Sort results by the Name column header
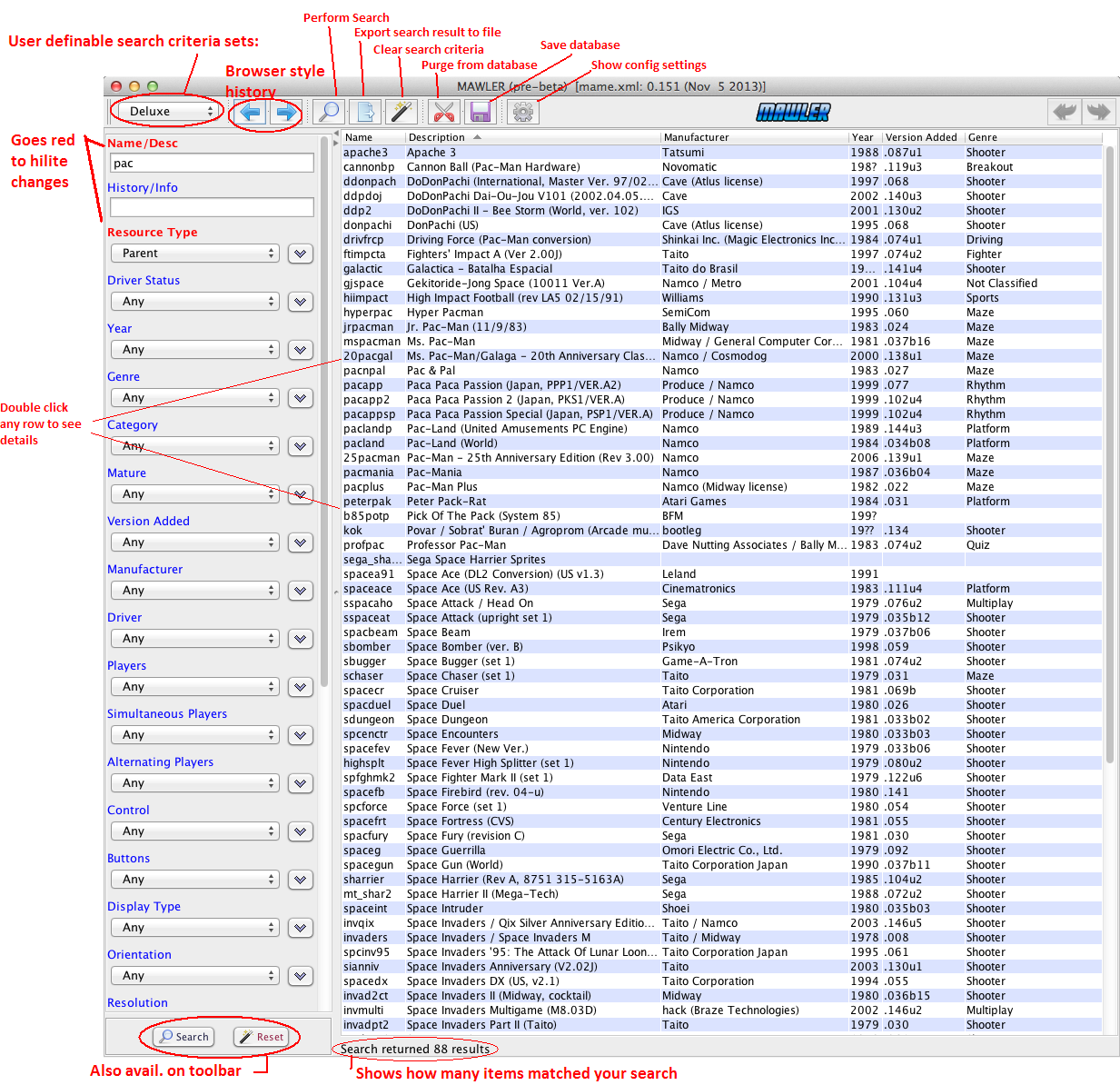1120x1085 pixels. point(373,137)
